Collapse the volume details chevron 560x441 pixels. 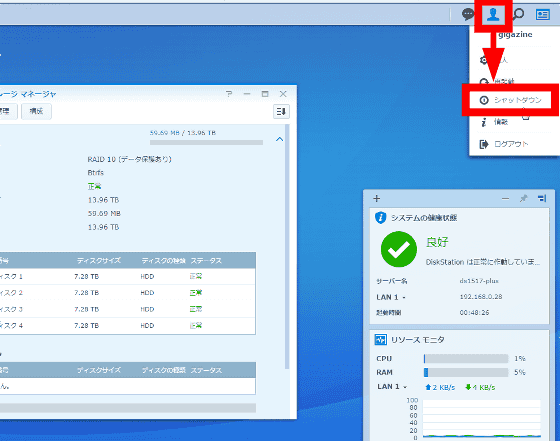click(x=280, y=139)
